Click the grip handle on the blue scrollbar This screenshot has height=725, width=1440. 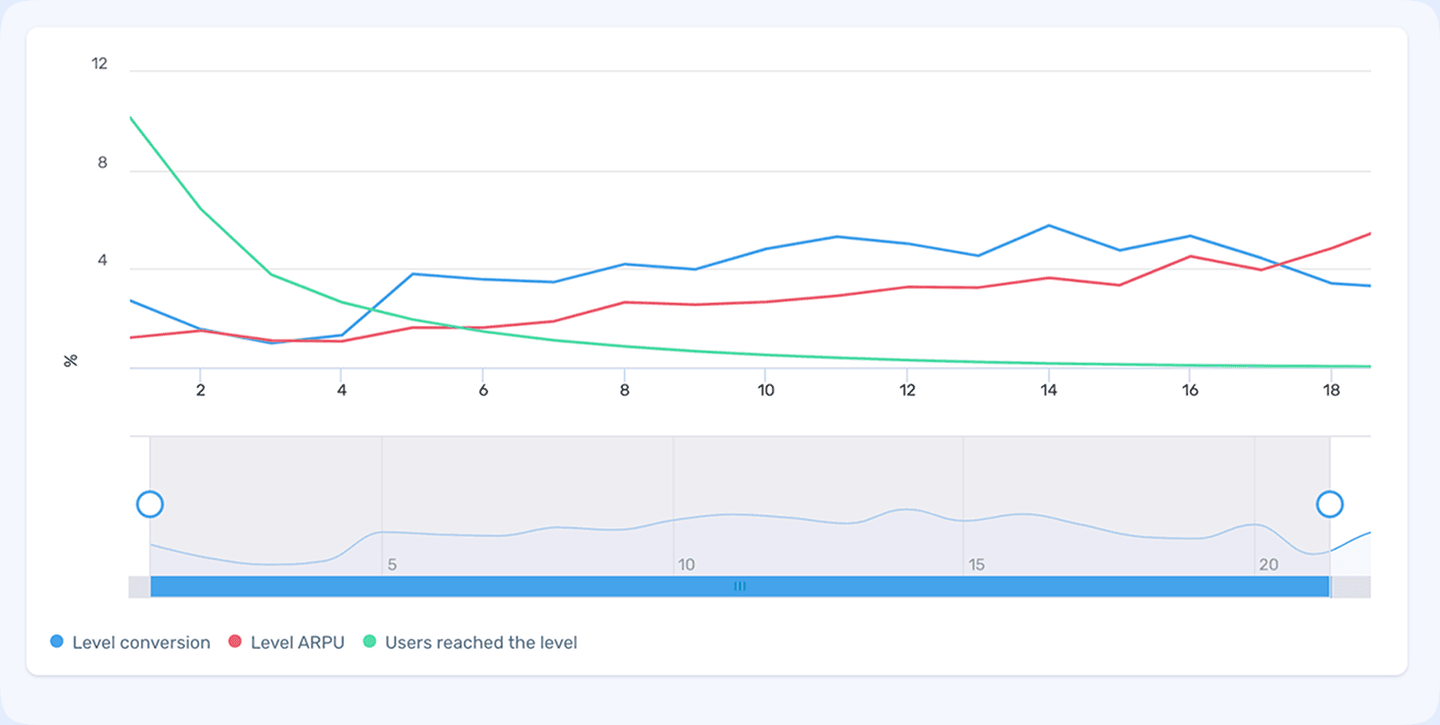(740, 586)
